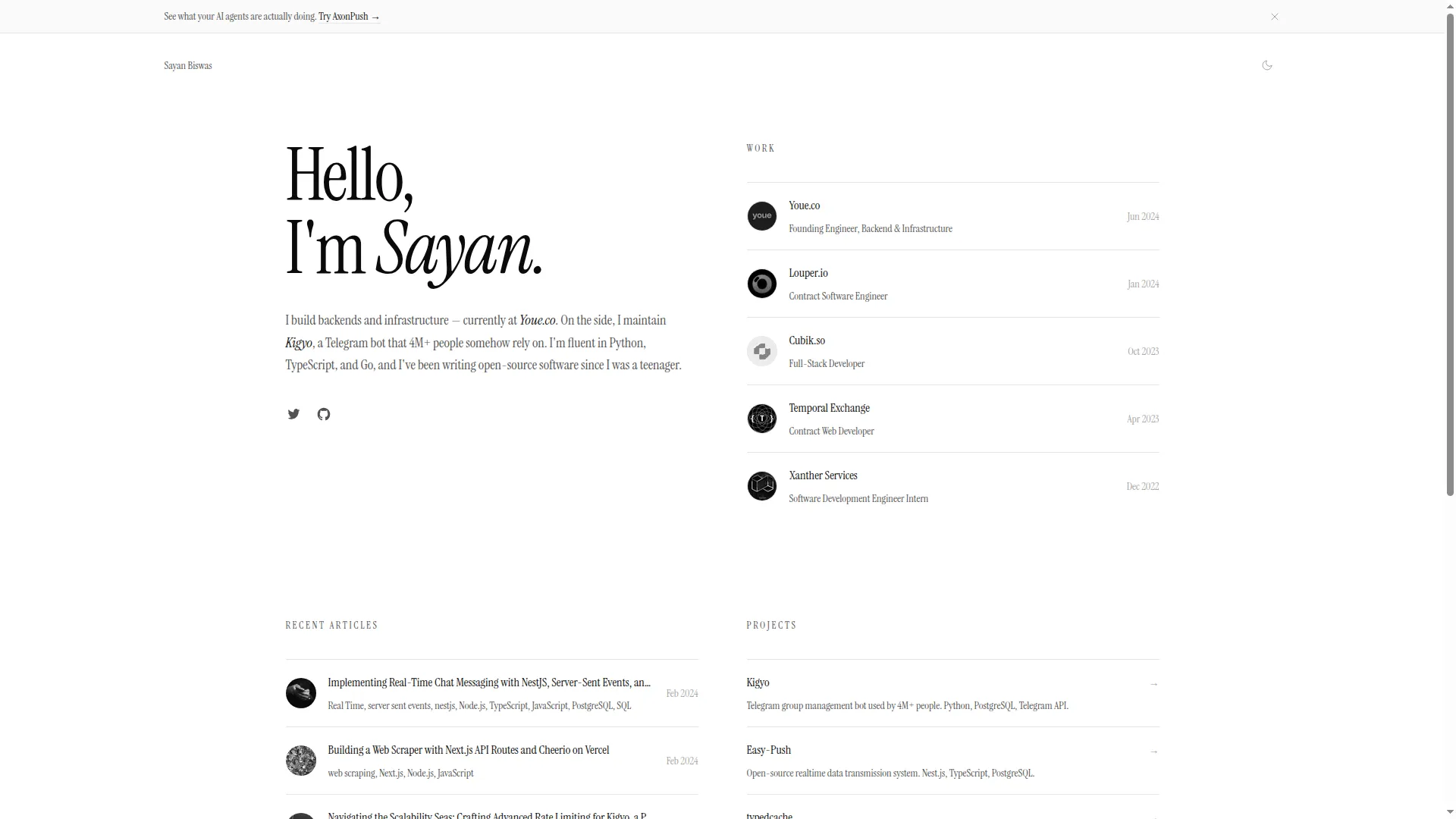Click the arrow on the Kigyo project

1154,684
